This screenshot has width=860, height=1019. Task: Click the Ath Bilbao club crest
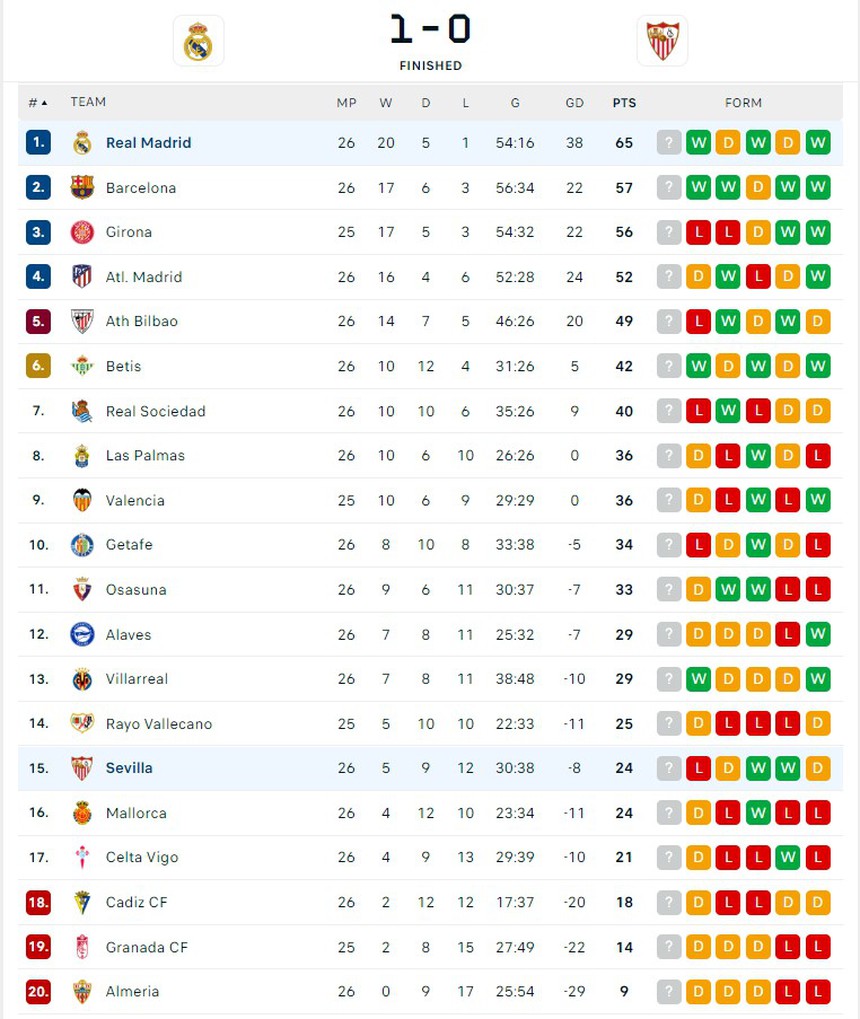[x=82, y=321]
